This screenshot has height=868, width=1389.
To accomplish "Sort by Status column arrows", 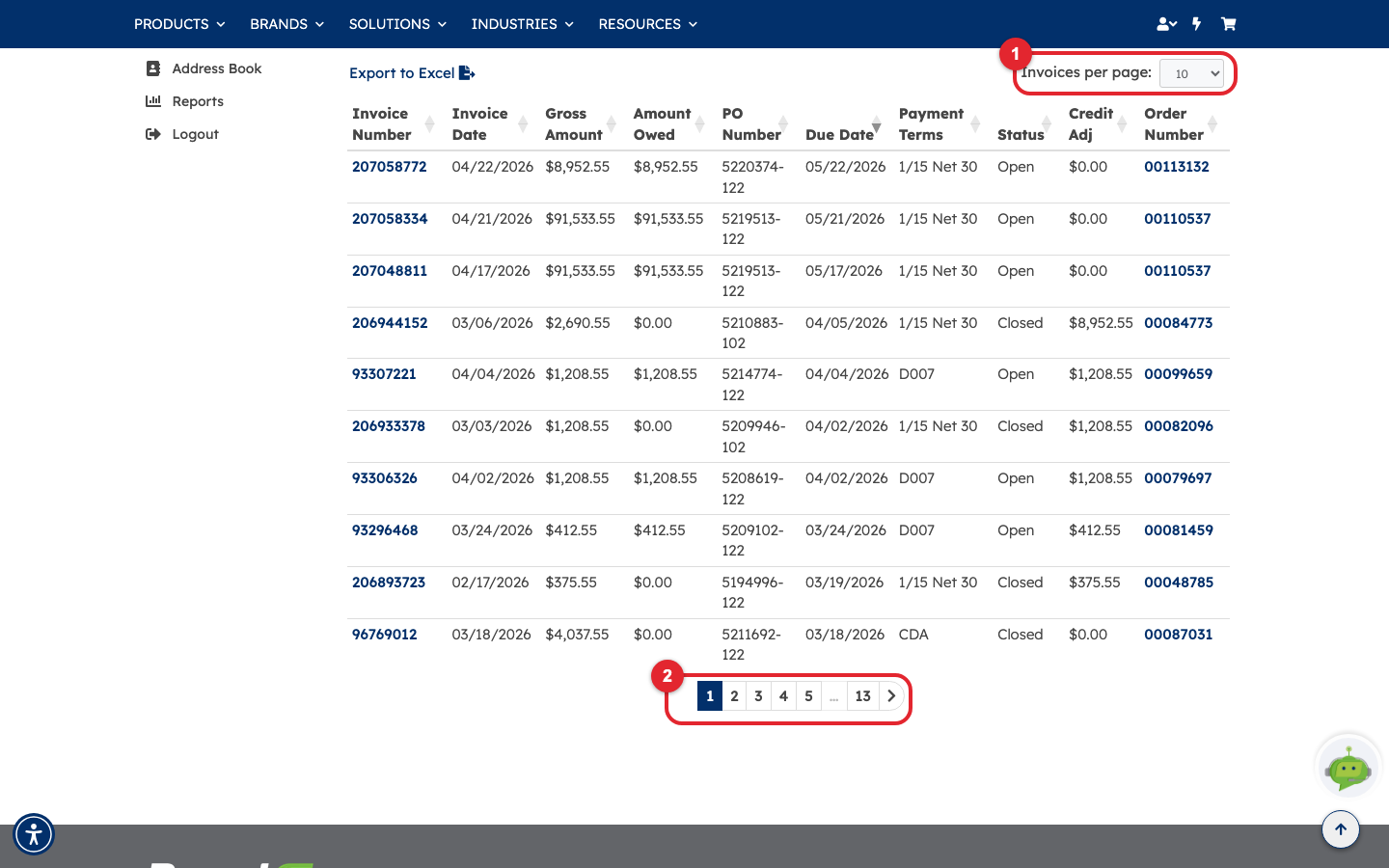I will (1048, 124).
